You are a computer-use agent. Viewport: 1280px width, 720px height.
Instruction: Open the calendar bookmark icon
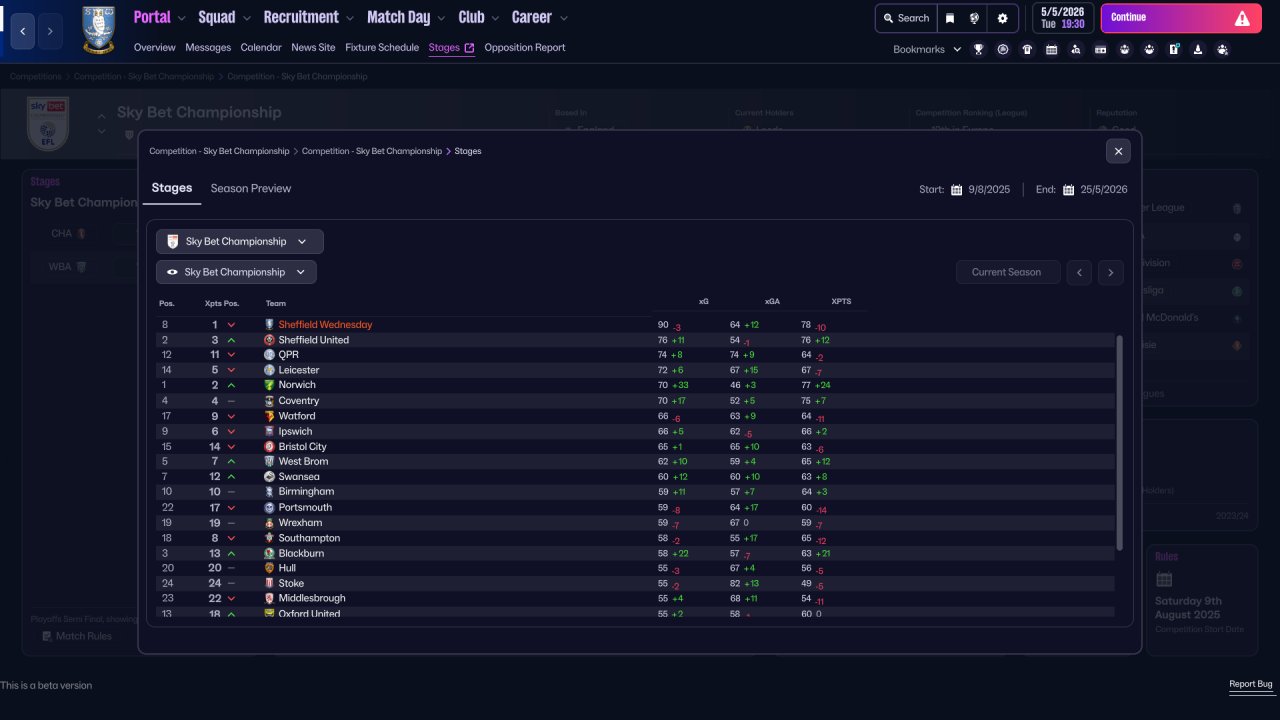pyautogui.click(x=1051, y=49)
